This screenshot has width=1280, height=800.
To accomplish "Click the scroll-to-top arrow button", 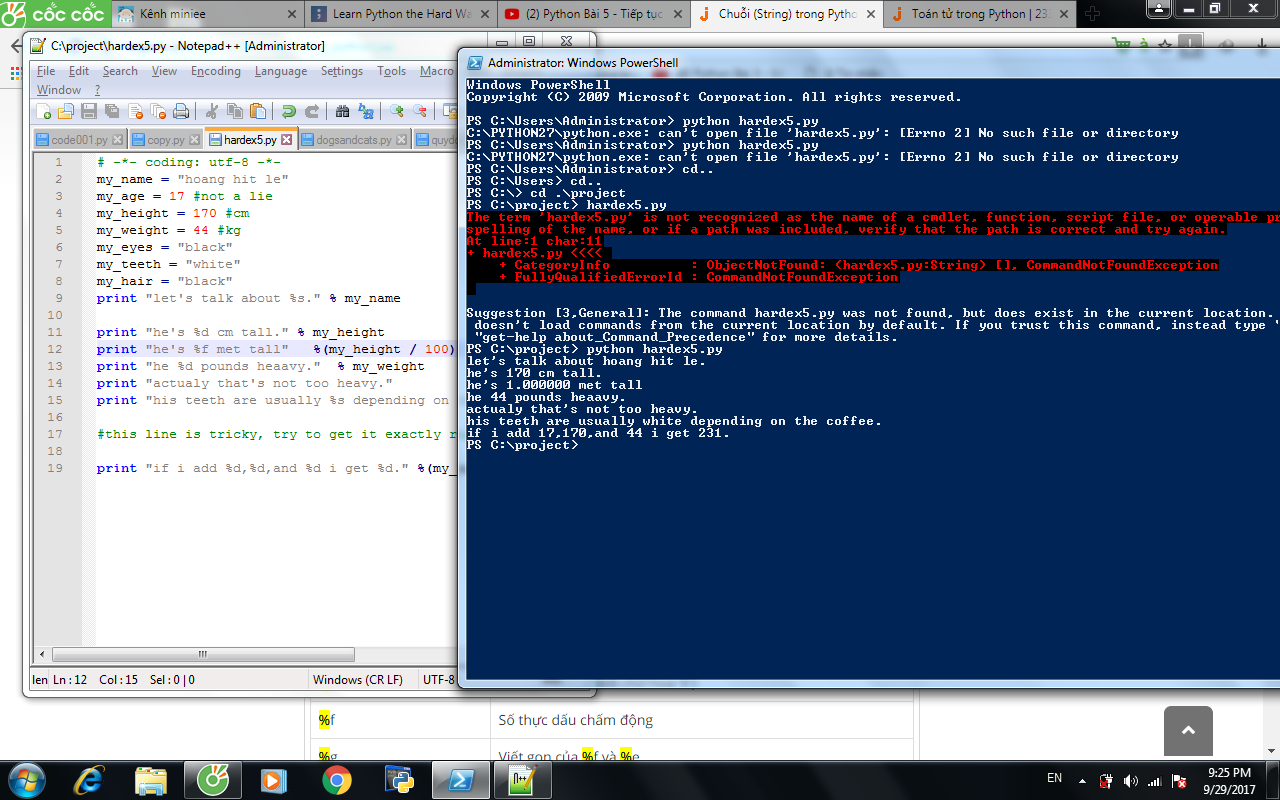I will pos(1188,730).
